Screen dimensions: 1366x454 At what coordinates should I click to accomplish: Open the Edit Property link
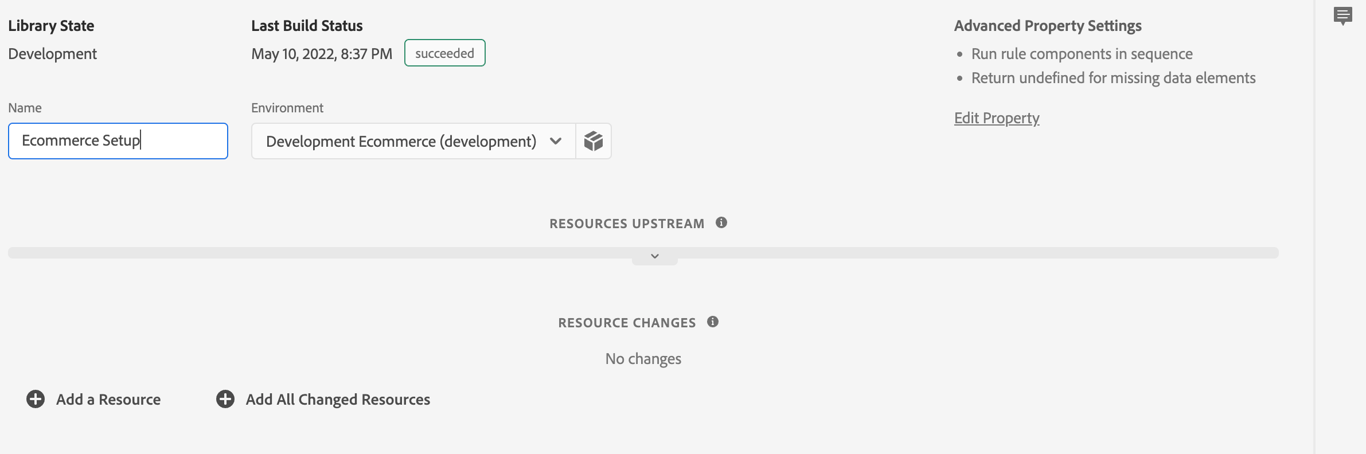pyautogui.click(x=996, y=118)
